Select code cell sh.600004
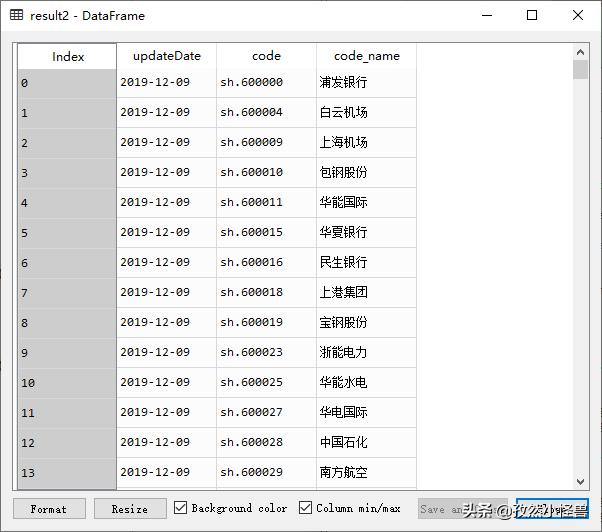The image size is (602, 532). point(266,112)
